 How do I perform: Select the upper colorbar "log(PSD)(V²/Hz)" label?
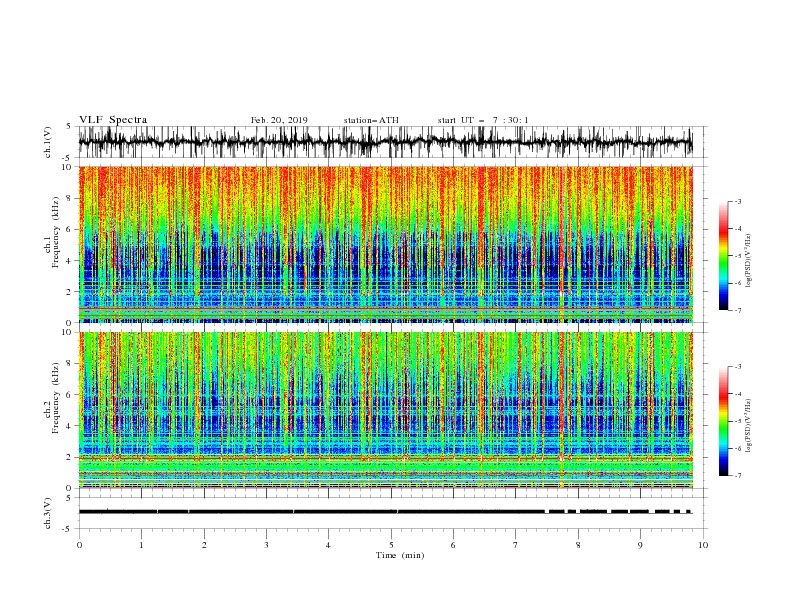[x=748, y=261]
